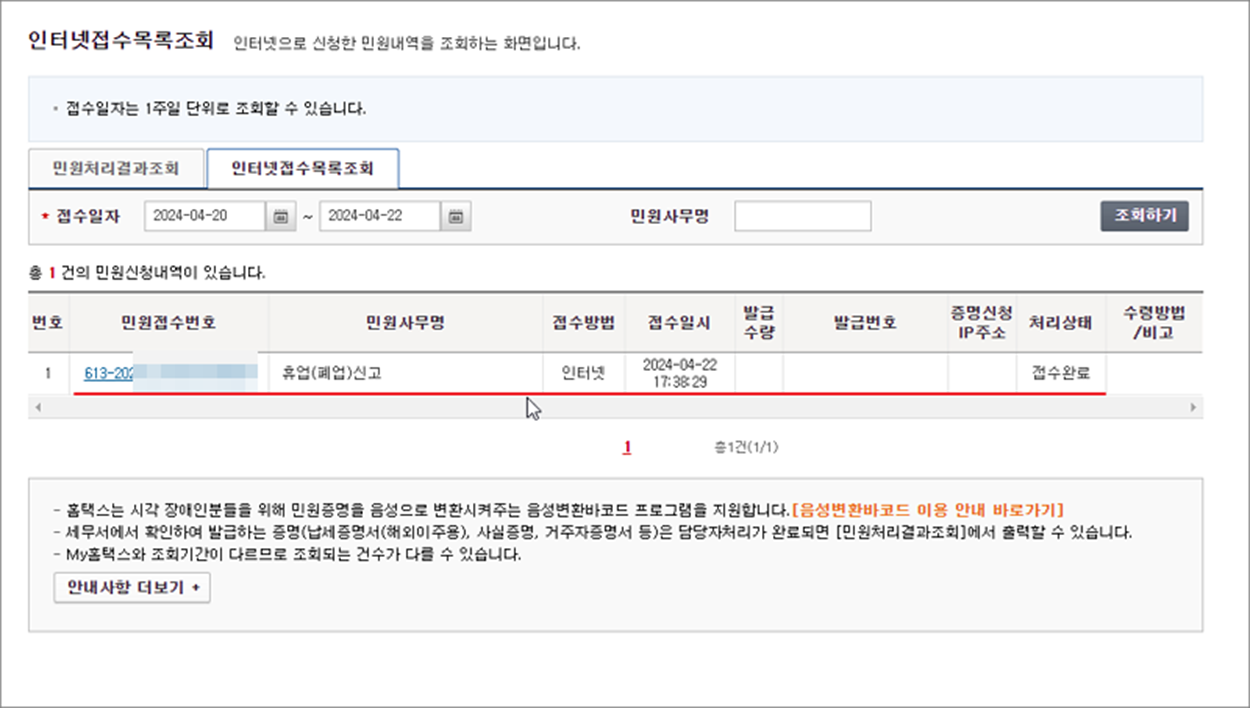Click right arrow of horizontal table scrollbar
The width and height of the screenshot is (1250, 708).
(1192, 408)
